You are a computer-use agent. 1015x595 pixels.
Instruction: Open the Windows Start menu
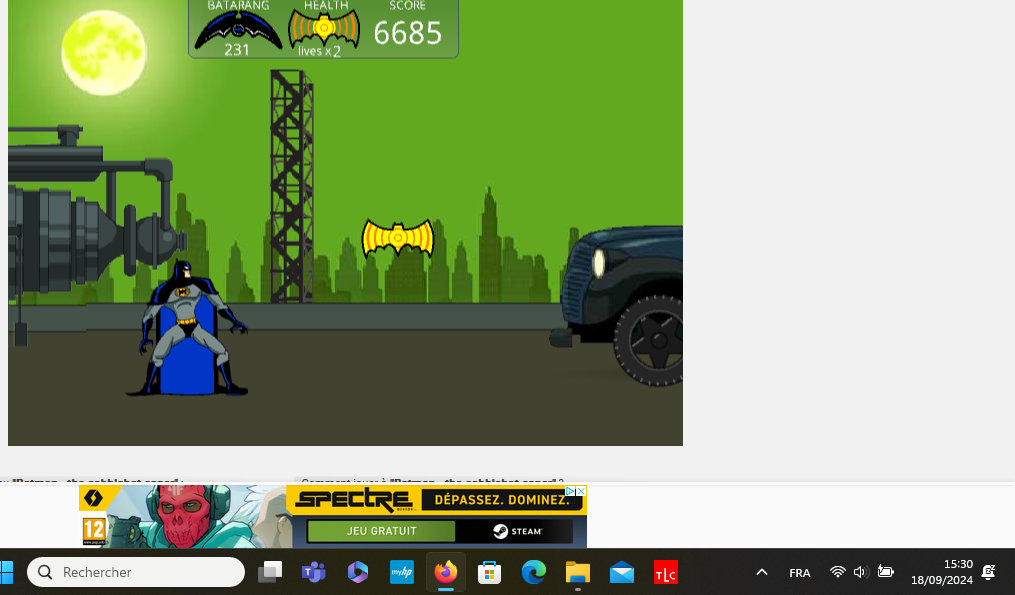pos(6,572)
